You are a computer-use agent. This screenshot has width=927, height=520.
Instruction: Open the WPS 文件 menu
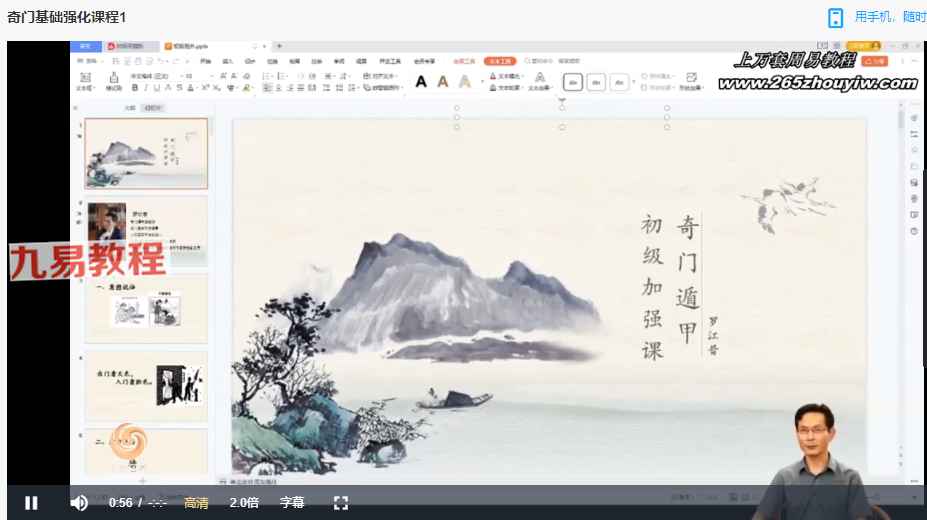coord(90,61)
